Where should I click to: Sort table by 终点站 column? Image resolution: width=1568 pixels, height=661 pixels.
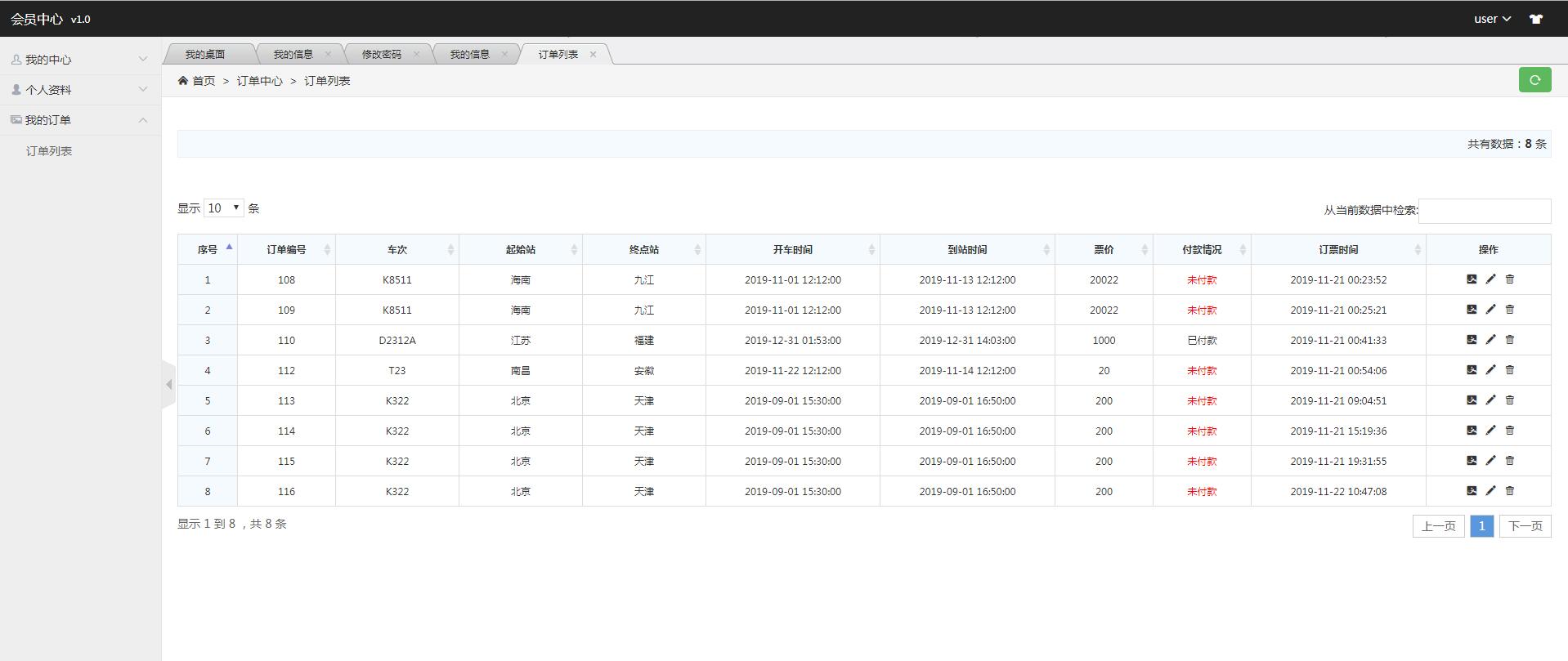(644, 249)
